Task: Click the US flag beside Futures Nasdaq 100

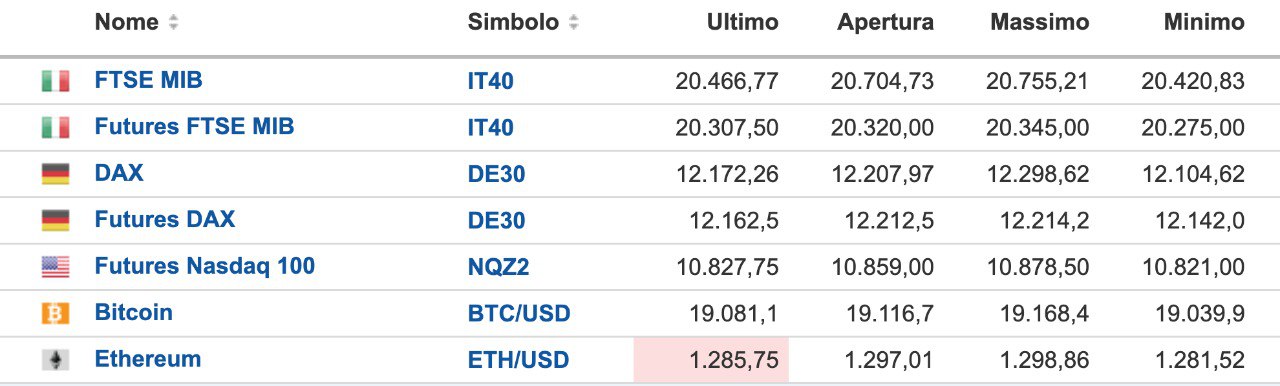Action: pyautogui.click(x=55, y=267)
